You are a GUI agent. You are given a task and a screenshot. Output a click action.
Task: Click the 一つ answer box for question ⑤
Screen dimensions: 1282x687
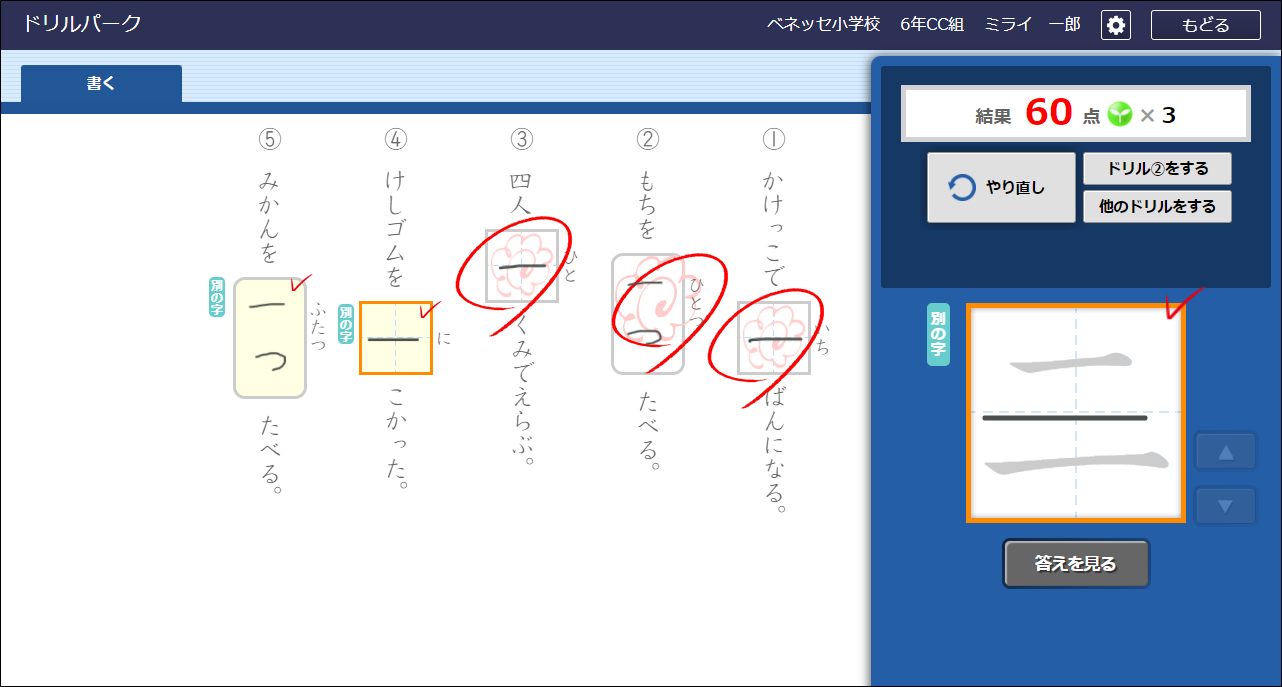coord(270,337)
